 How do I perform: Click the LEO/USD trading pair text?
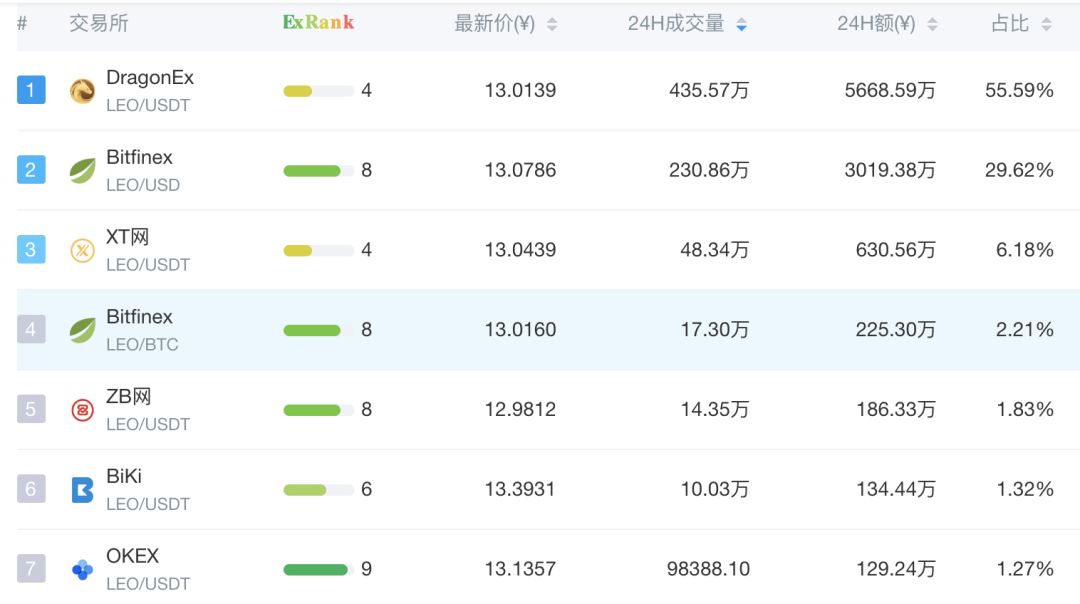(x=143, y=185)
